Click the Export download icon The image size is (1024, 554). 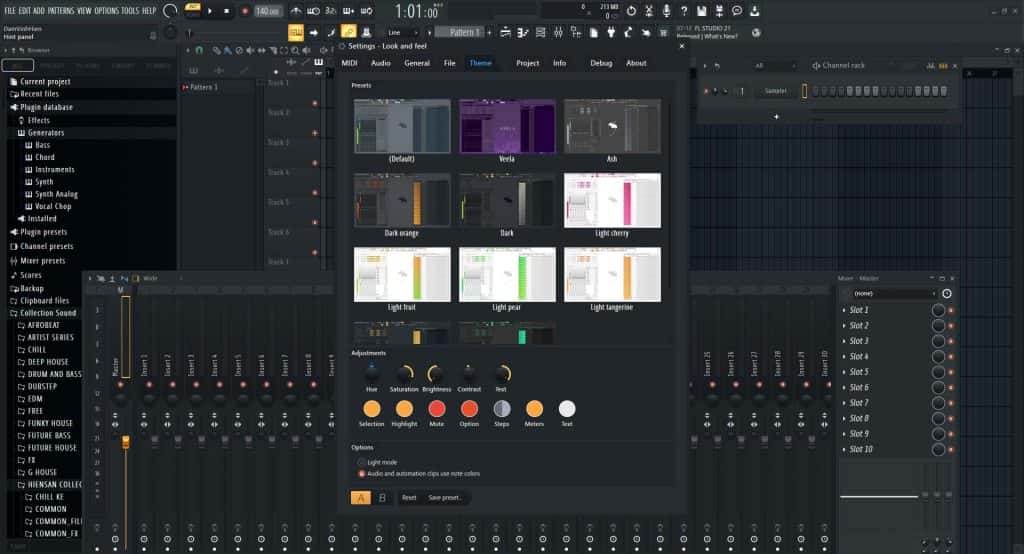point(754,11)
